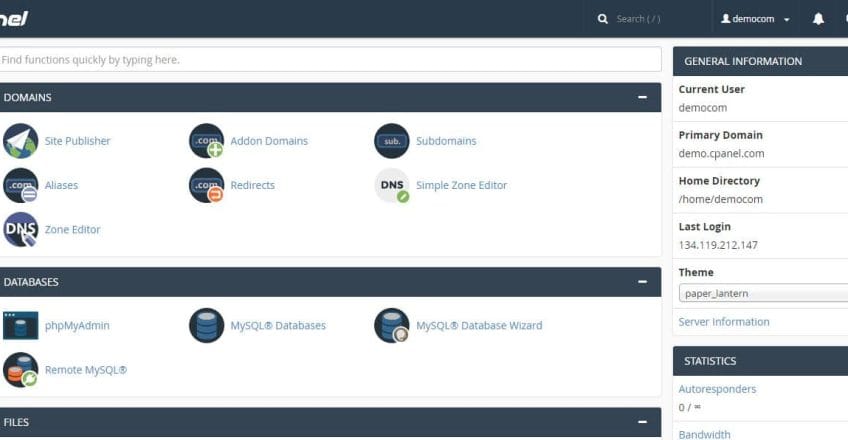Image resolution: width=848 pixels, height=440 pixels.
Task: Focus the Find functions quickly field
Action: tap(330, 59)
